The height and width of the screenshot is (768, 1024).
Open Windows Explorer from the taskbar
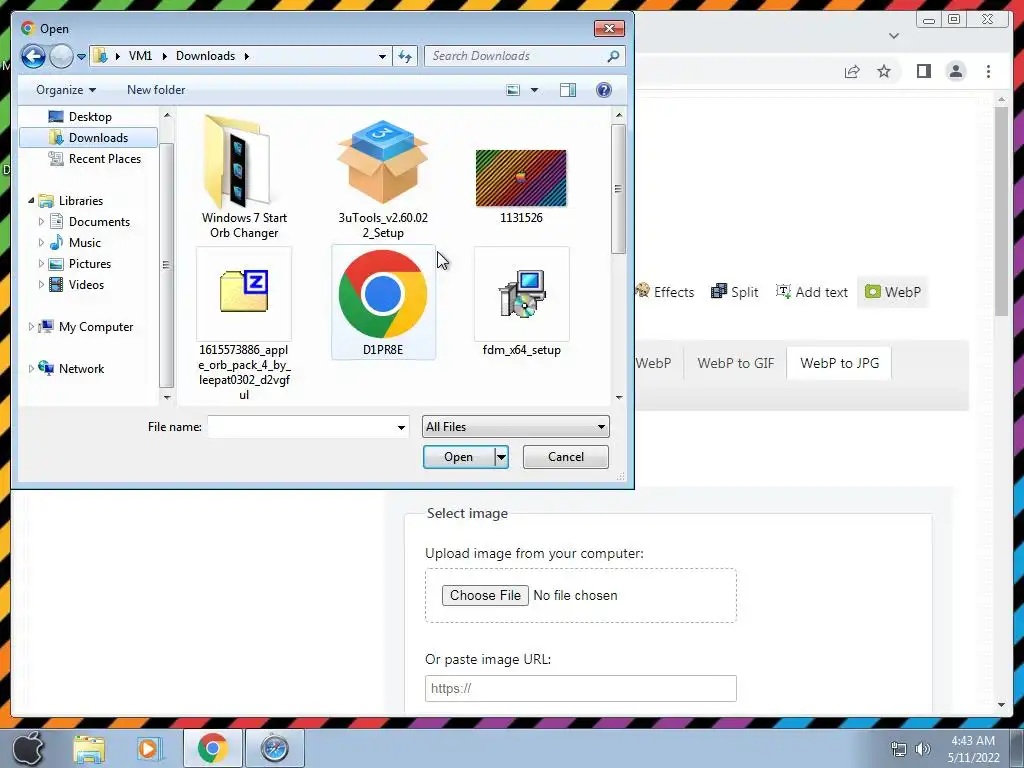[89, 748]
